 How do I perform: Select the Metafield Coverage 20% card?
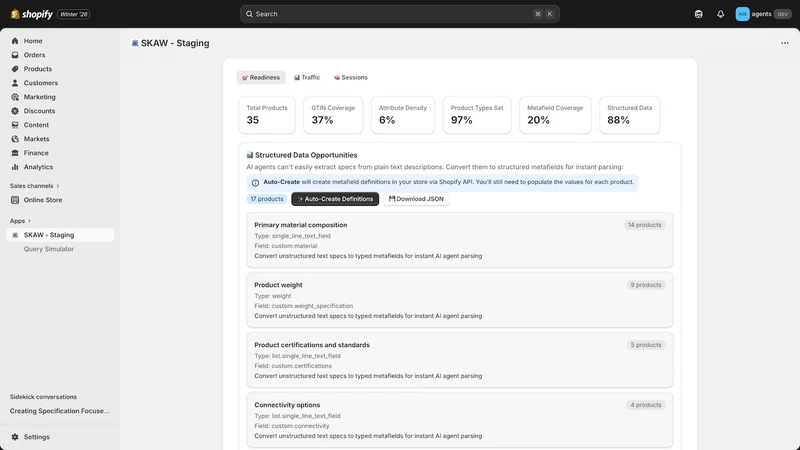click(555, 115)
